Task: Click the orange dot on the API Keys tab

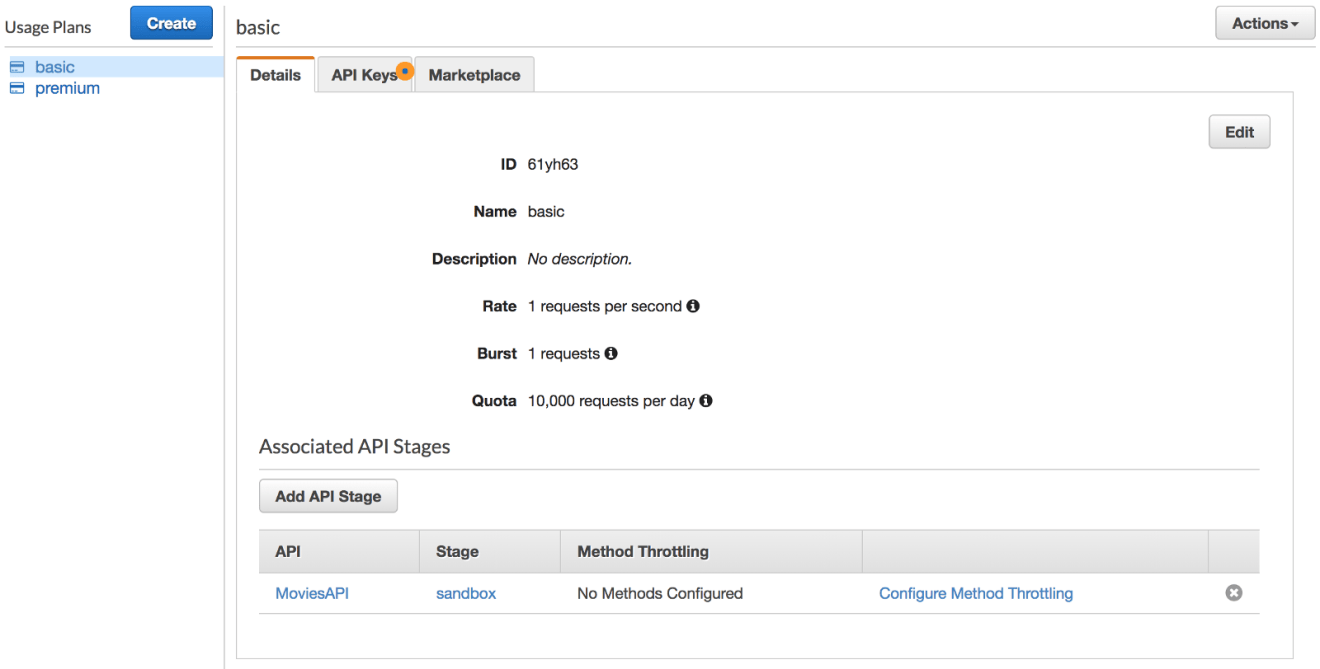Action: coord(405,71)
